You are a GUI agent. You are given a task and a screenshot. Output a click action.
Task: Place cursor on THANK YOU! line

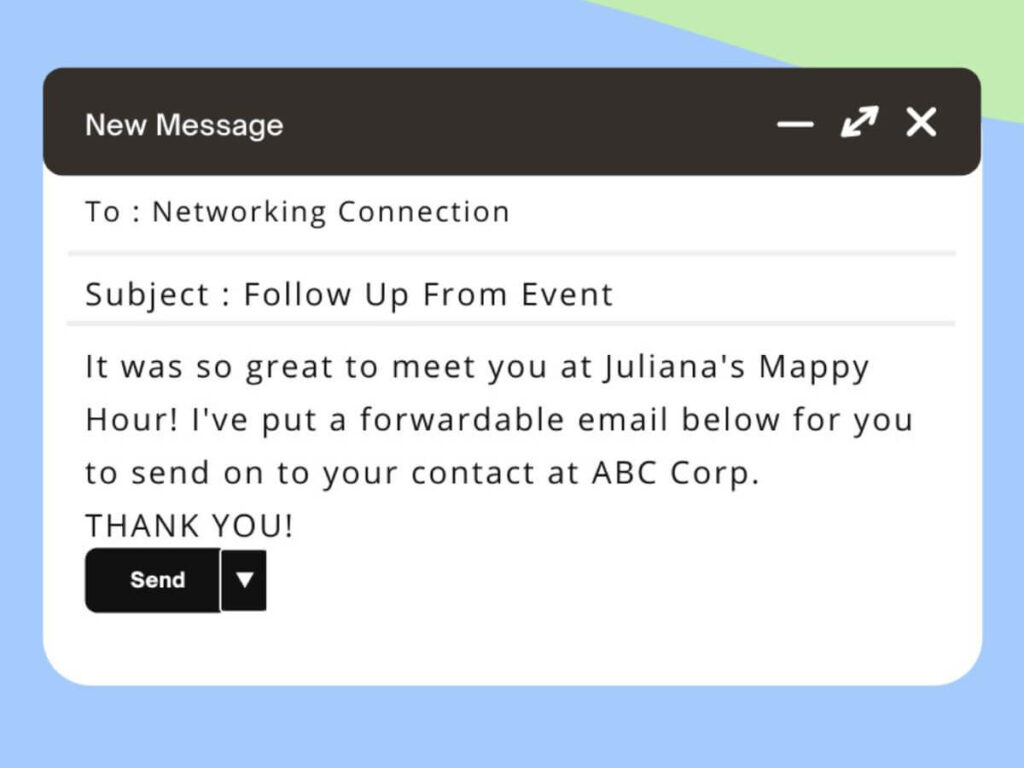[189, 526]
